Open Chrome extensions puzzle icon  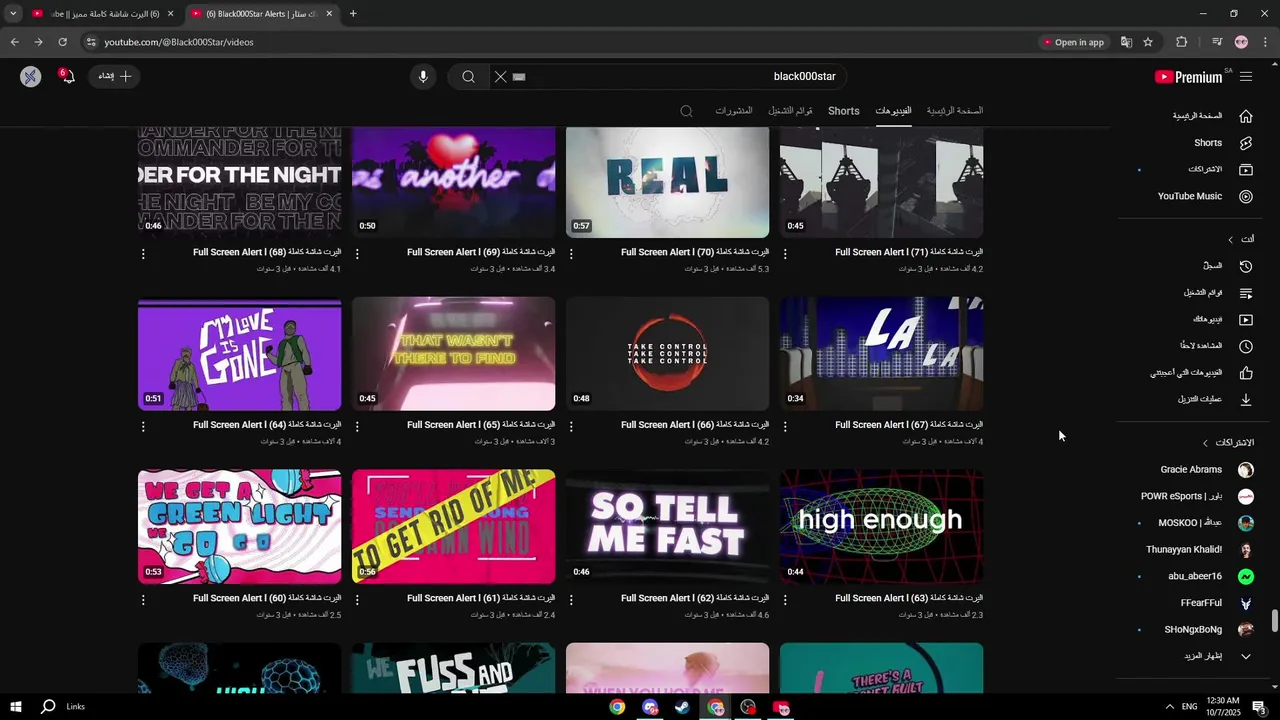(x=1182, y=42)
